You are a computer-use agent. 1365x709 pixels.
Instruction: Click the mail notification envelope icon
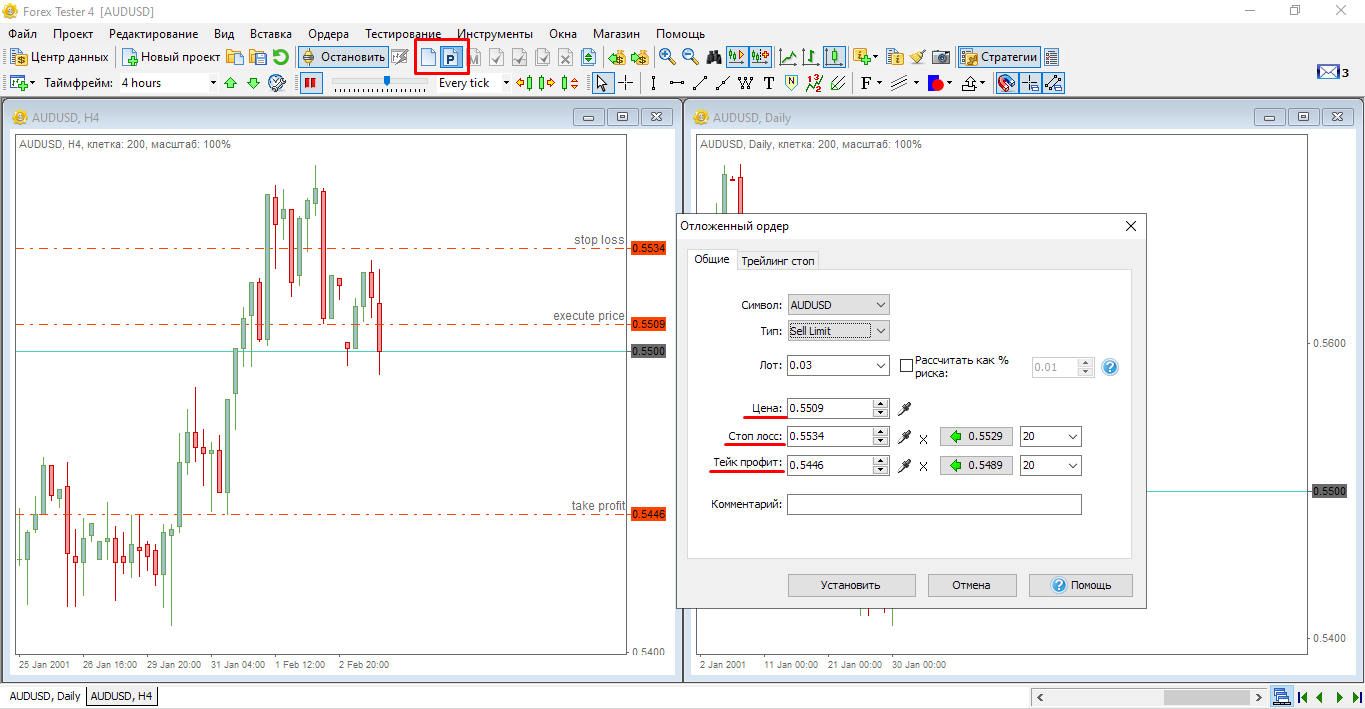tap(1327, 72)
